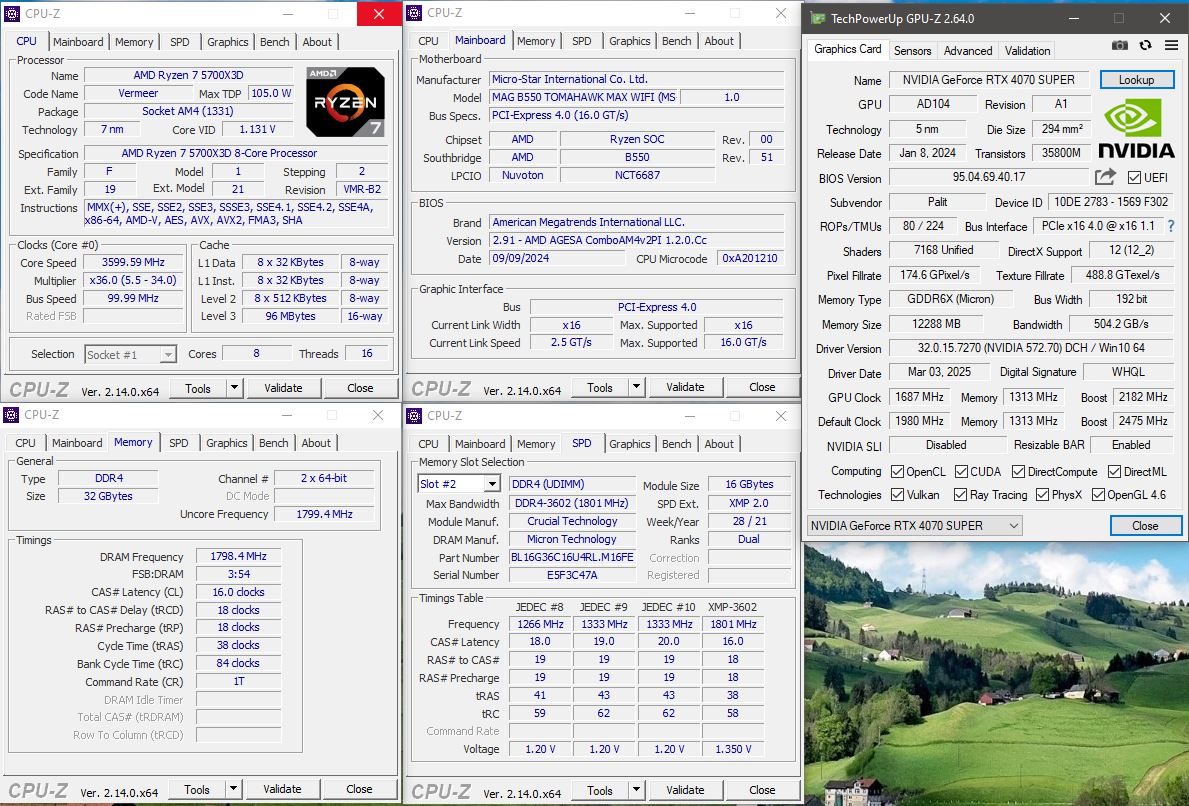Click the Current Link Speed value 2.5 GT/s
1189x806 pixels.
click(571, 343)
